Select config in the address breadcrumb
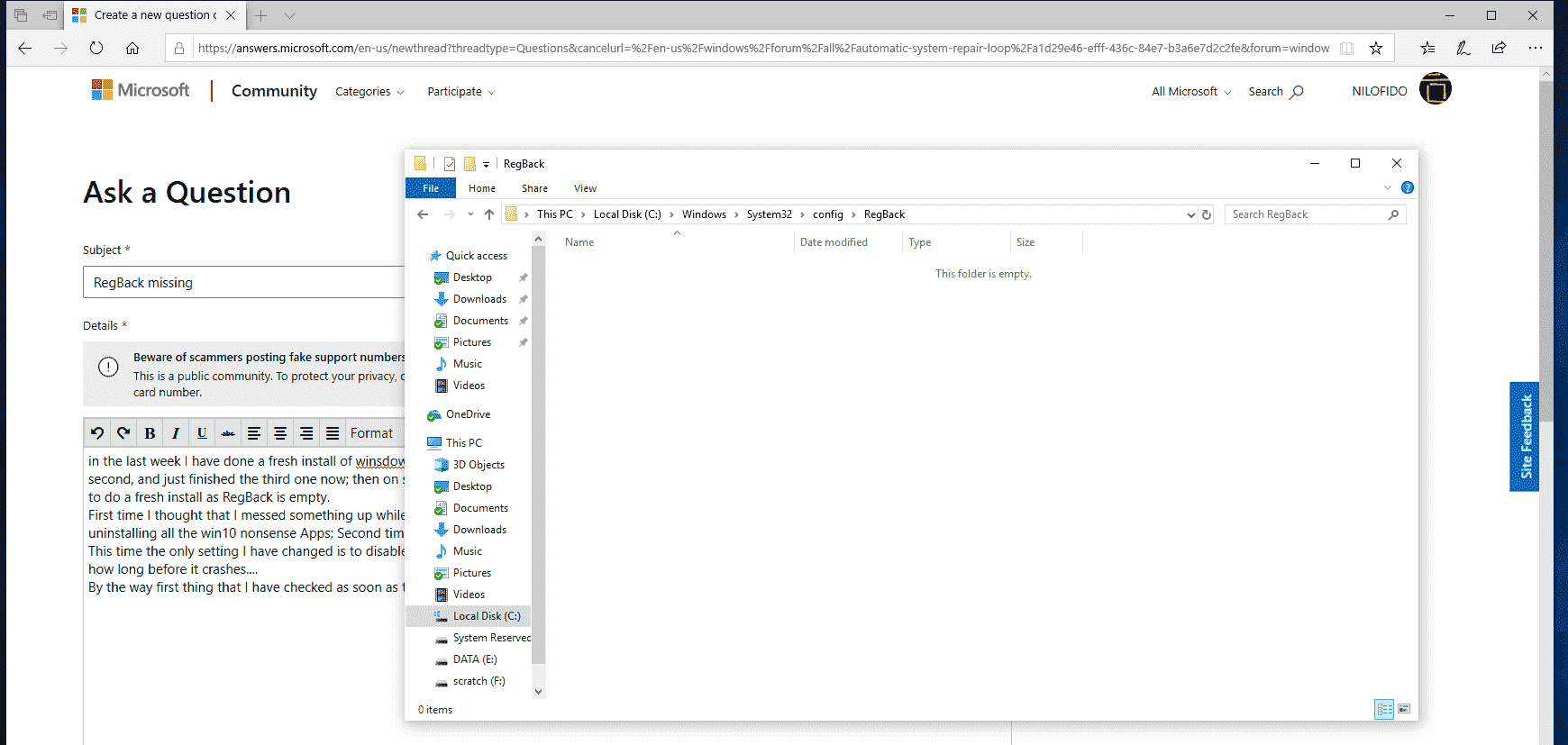 coord(828,214)
